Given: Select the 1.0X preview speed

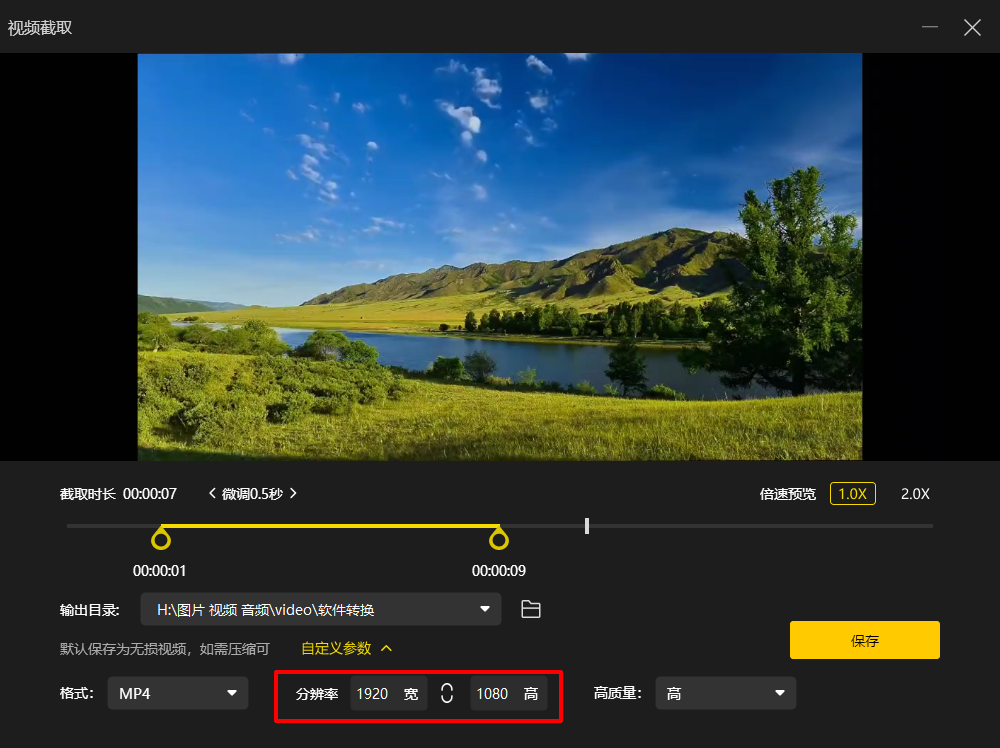Looking at the screenshot, I should [x=853, y=494].
